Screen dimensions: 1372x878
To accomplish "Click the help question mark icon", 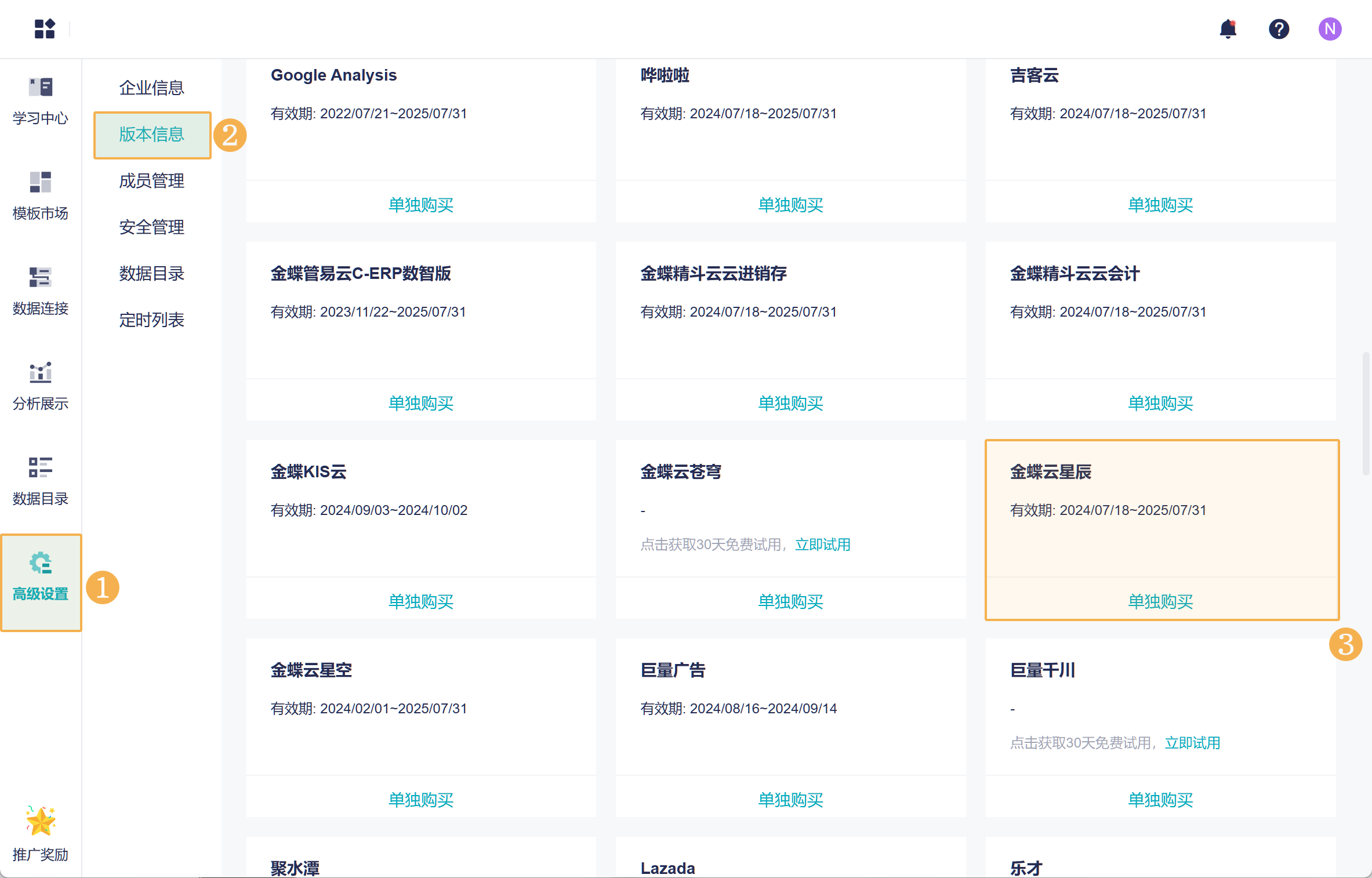I will click(1279, 28).
